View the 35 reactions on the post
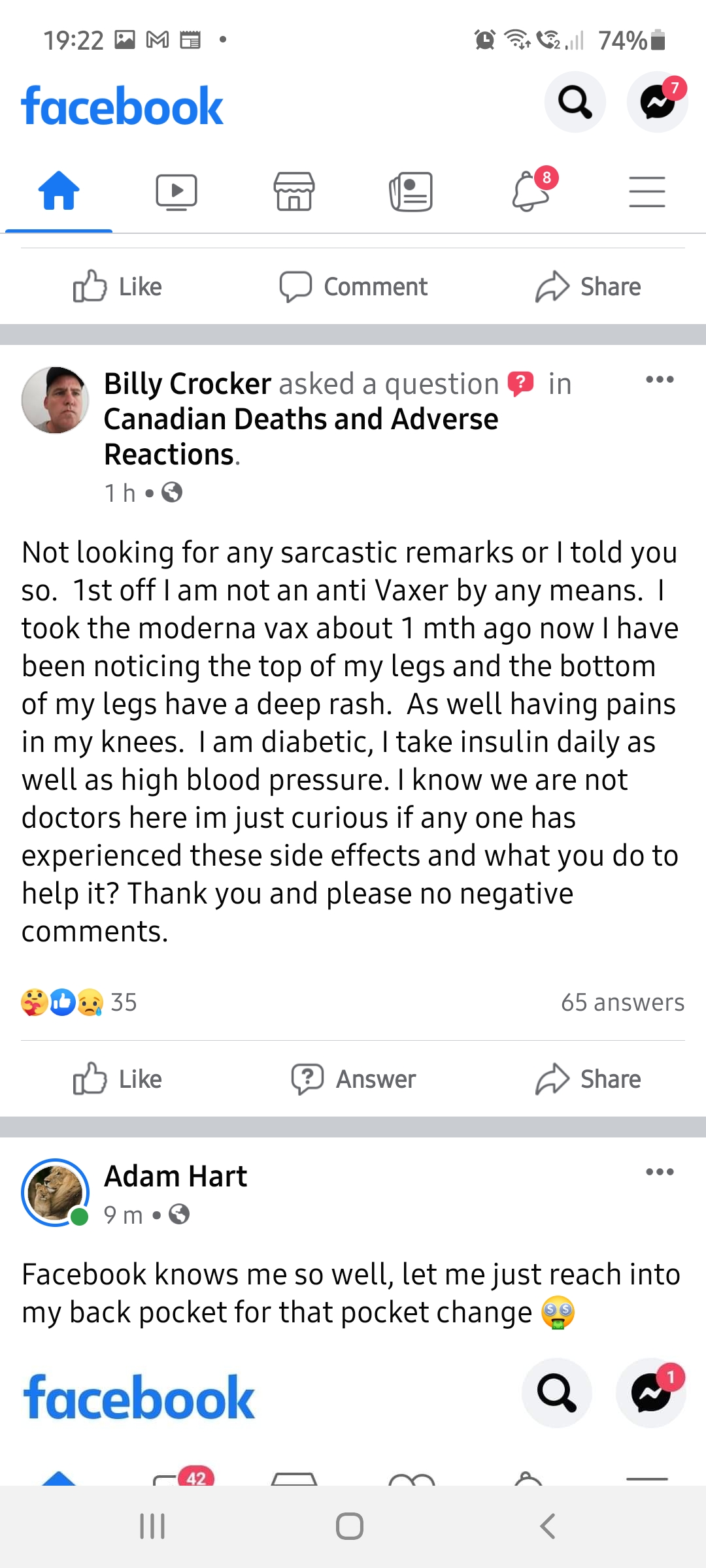 click(78, 1002)
